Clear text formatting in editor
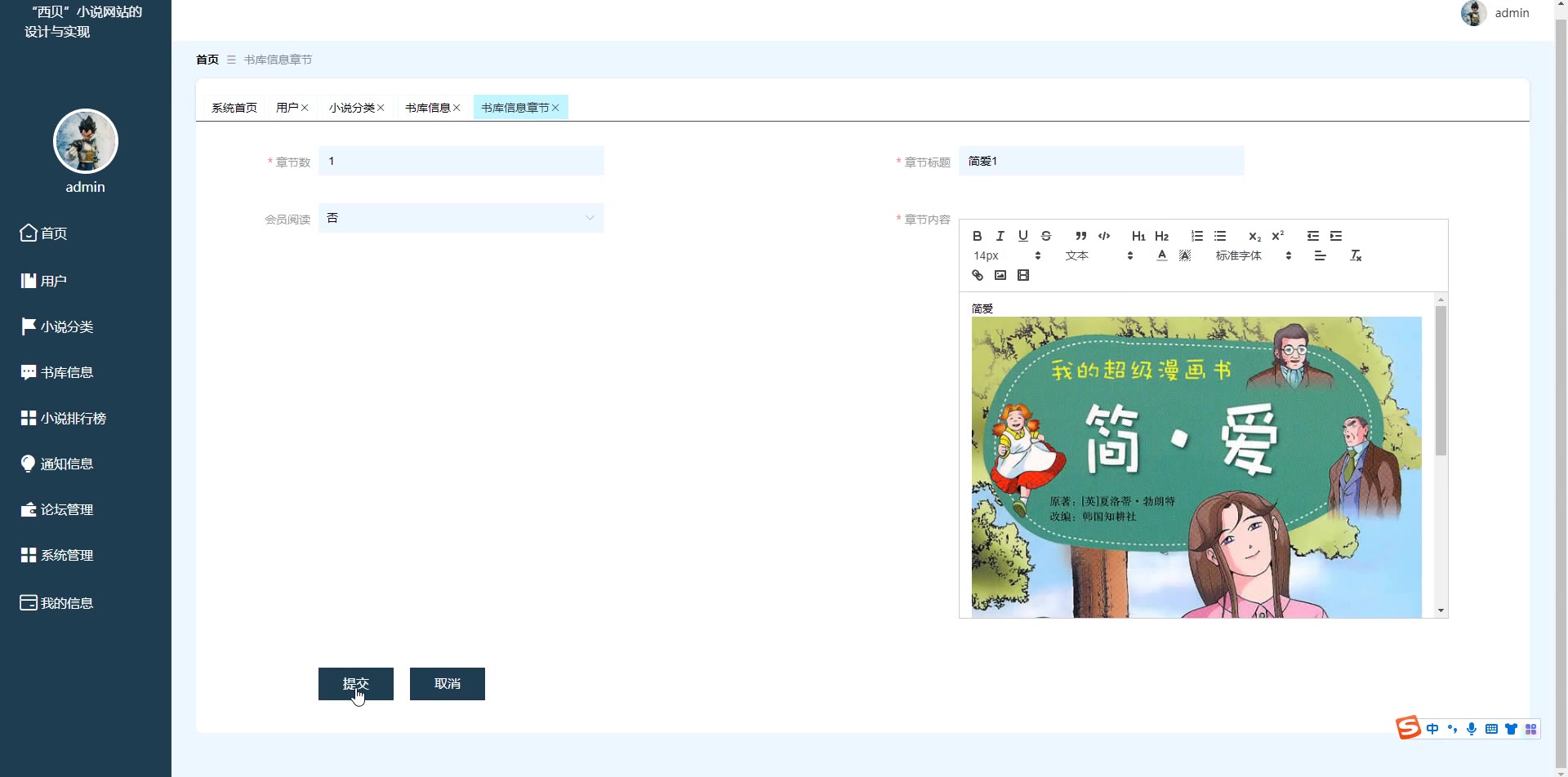This screenshot has width=1568, height=777. click(1356, 255)
